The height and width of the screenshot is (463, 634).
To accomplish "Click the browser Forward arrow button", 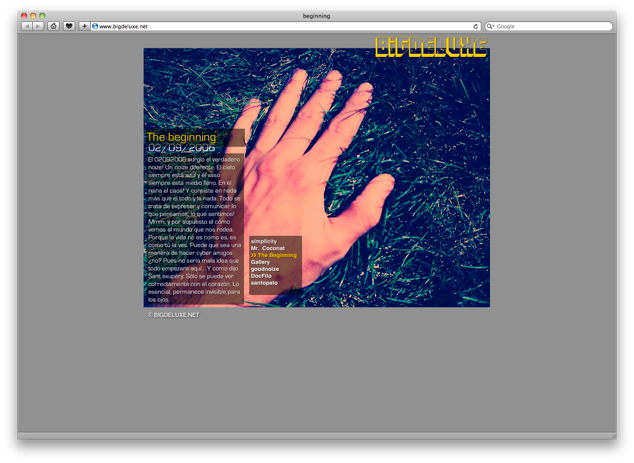I will pyautogui.click(x=38, y=26).
